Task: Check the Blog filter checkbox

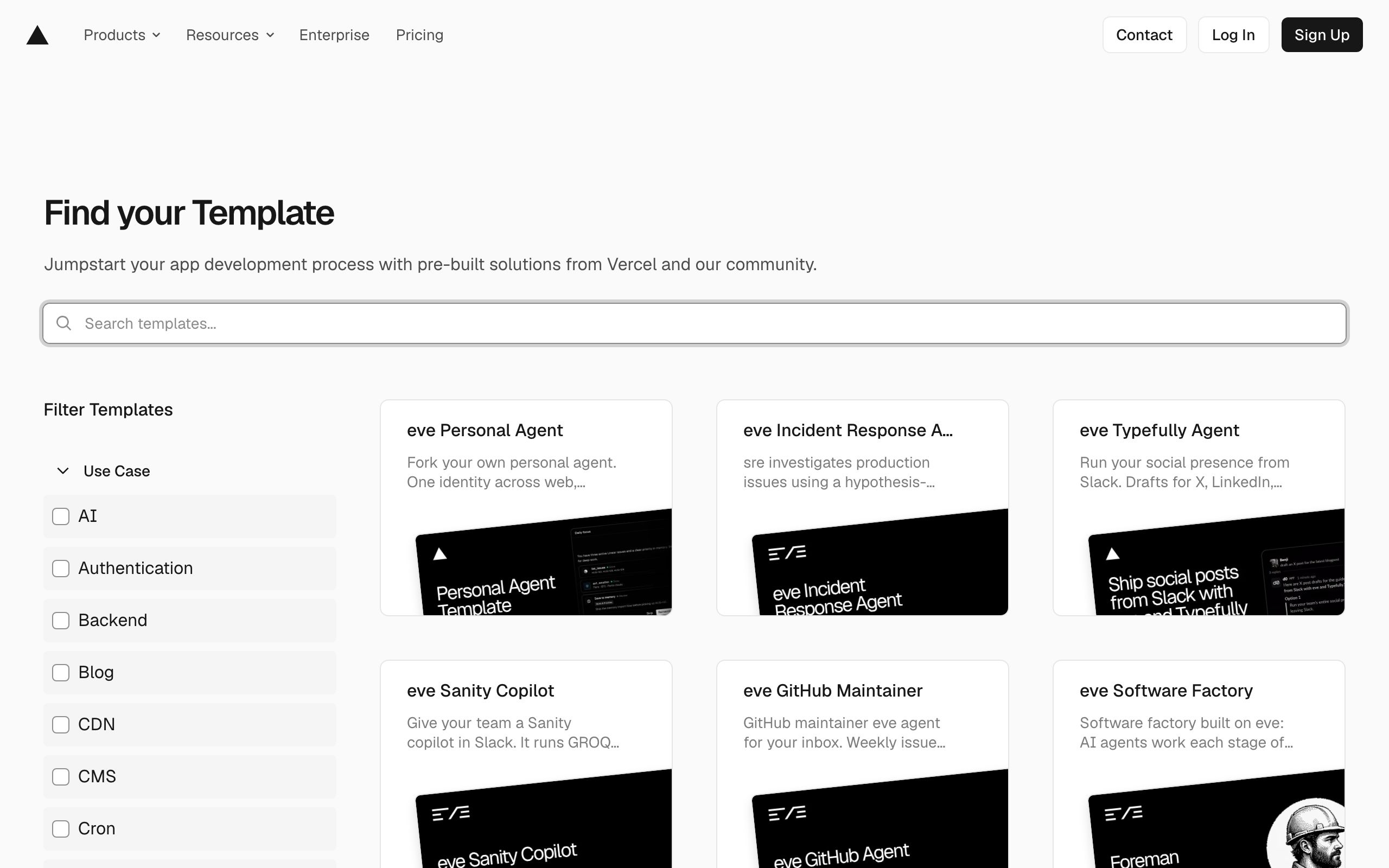Action: pos(61,672)
